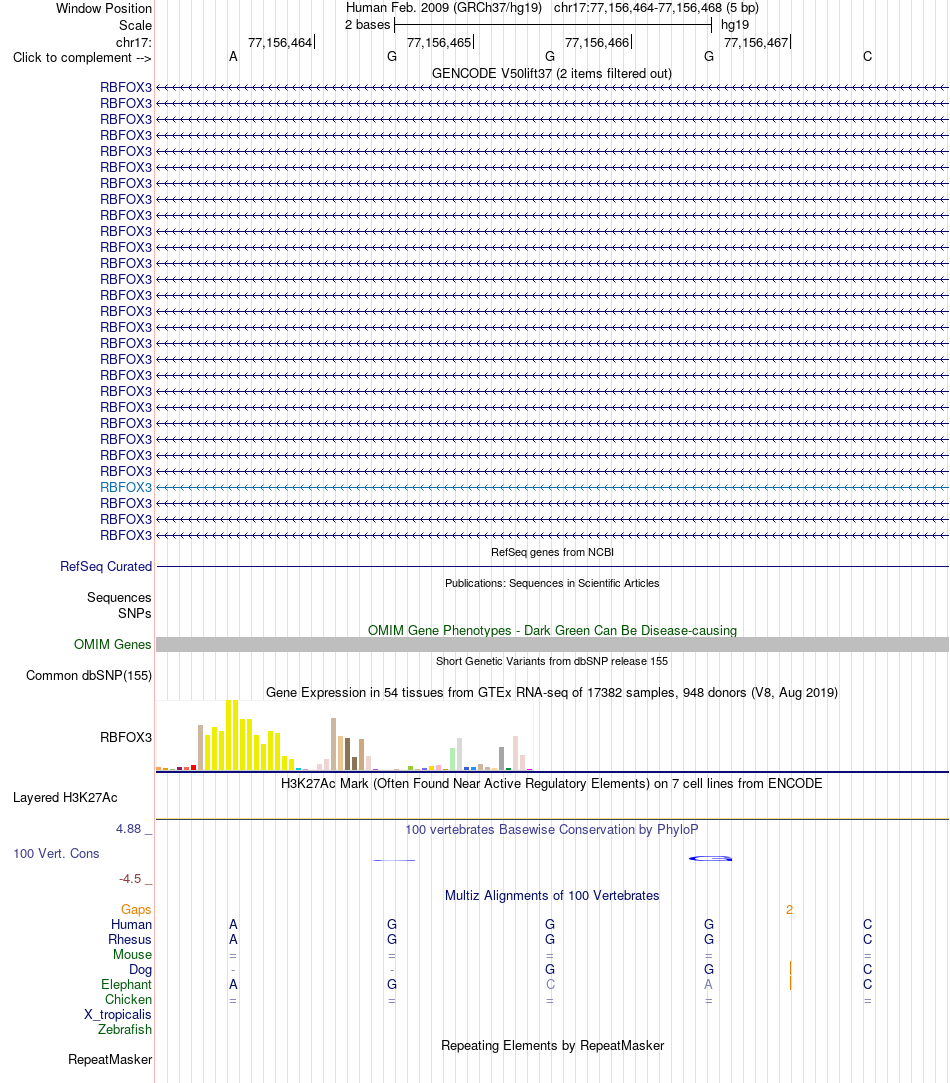950x1083 pixels.
Task: Click the orange '2' gap count
Action: pos(789,910)
